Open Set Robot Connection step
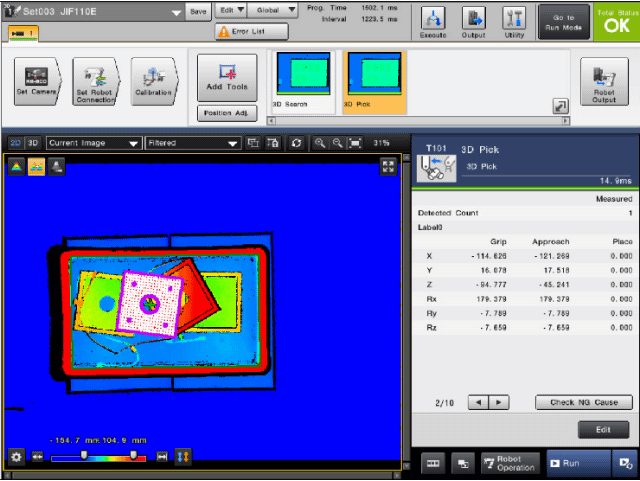Viewport: 640px width, 481px height. pyautogui.click(x=96, y=81)
